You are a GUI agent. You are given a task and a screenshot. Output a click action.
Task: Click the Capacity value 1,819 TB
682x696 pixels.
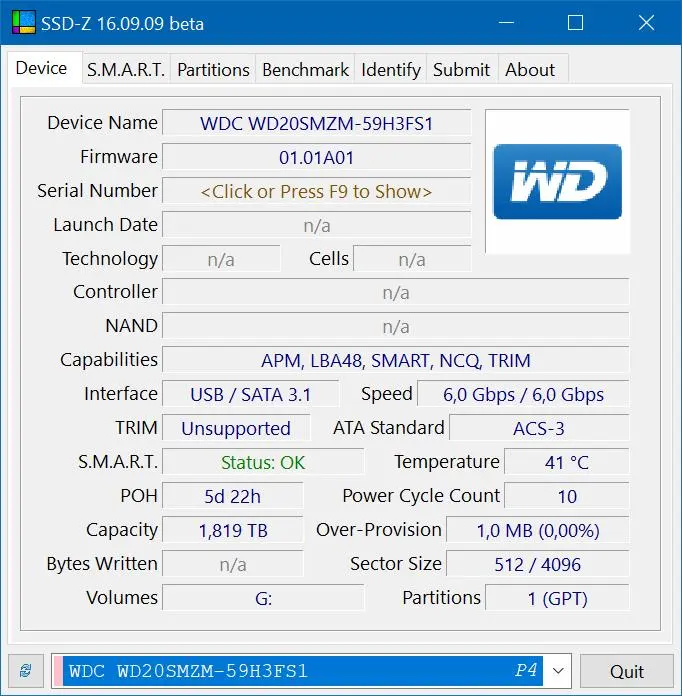click(x=232, y=530)
